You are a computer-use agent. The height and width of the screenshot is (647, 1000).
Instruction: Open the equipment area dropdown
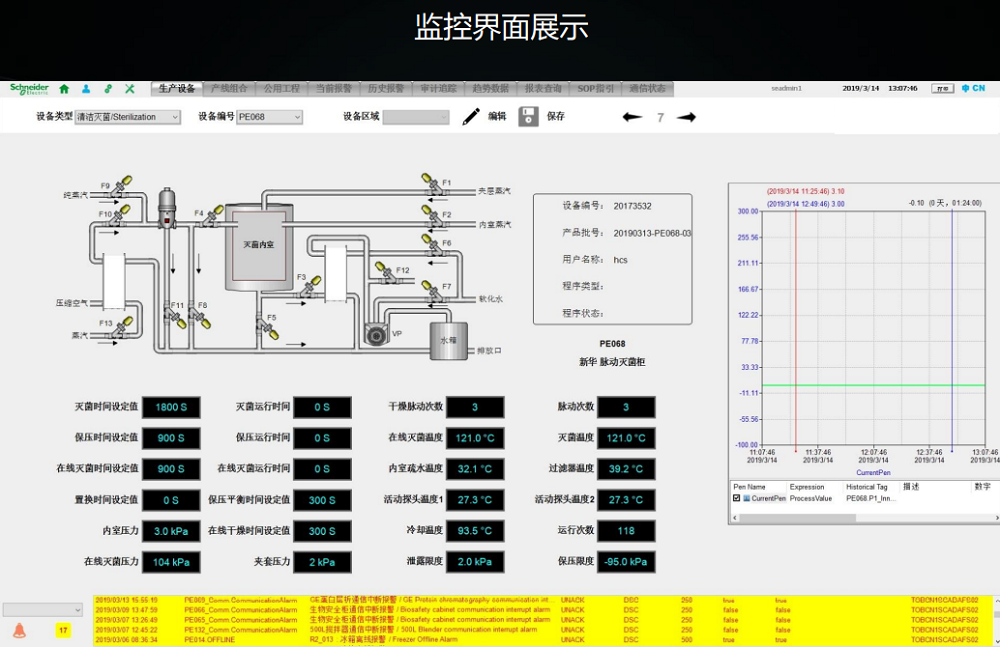pyautogui.click(x=416, y=117)
